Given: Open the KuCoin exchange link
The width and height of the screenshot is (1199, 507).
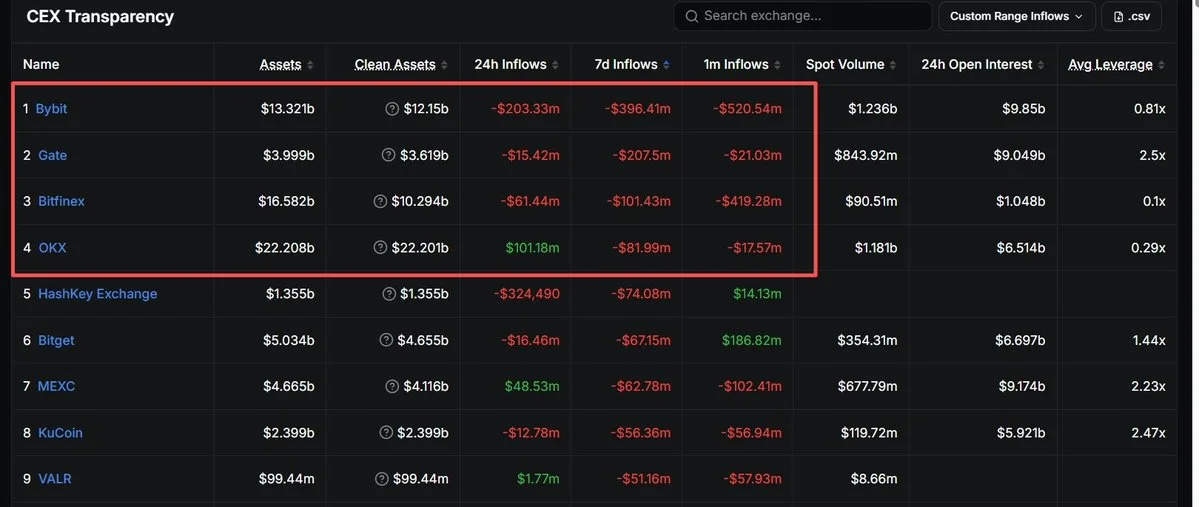Looking at the screenshot, I should point(60,433).
